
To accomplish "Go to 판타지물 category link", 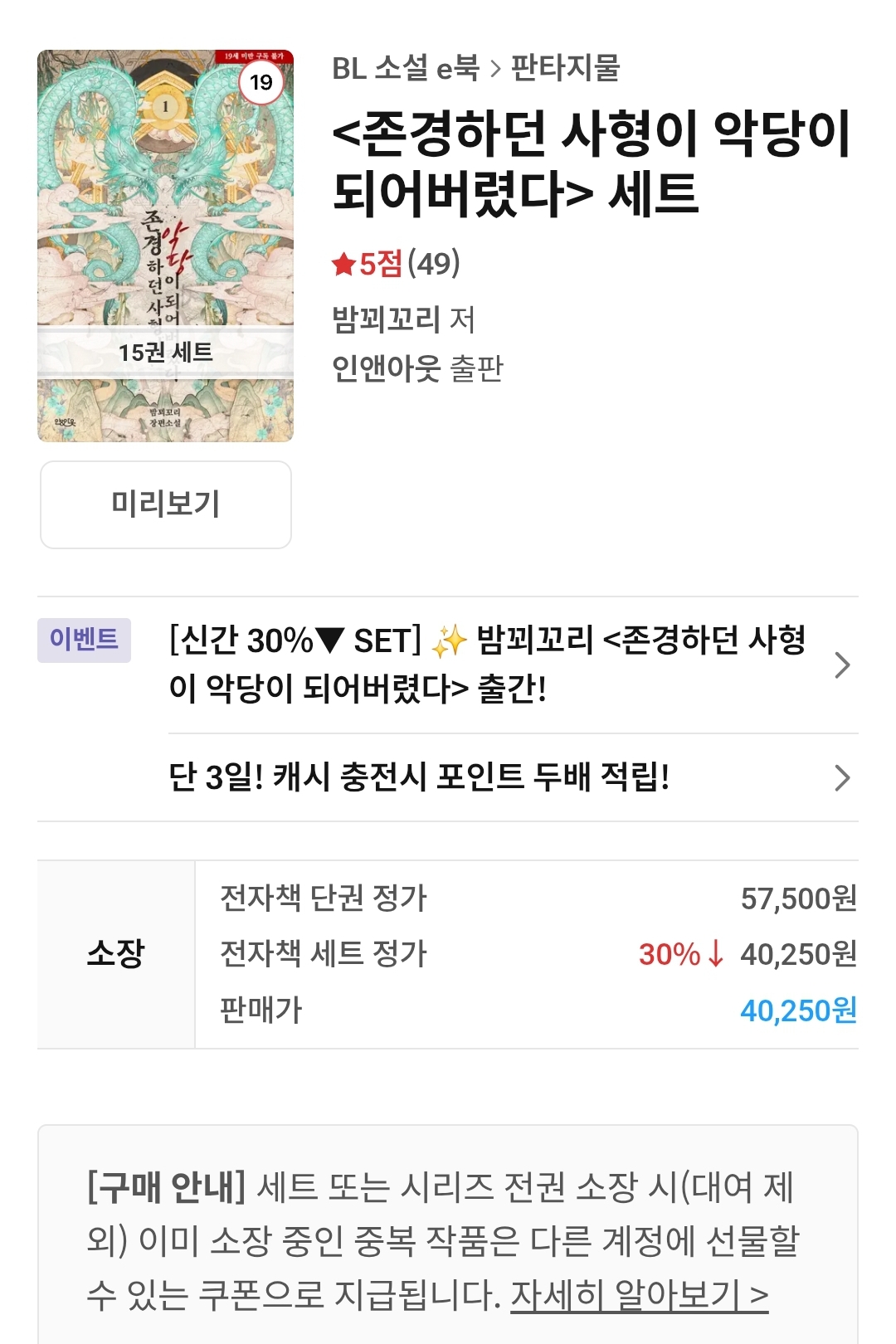I will point(566,68).
